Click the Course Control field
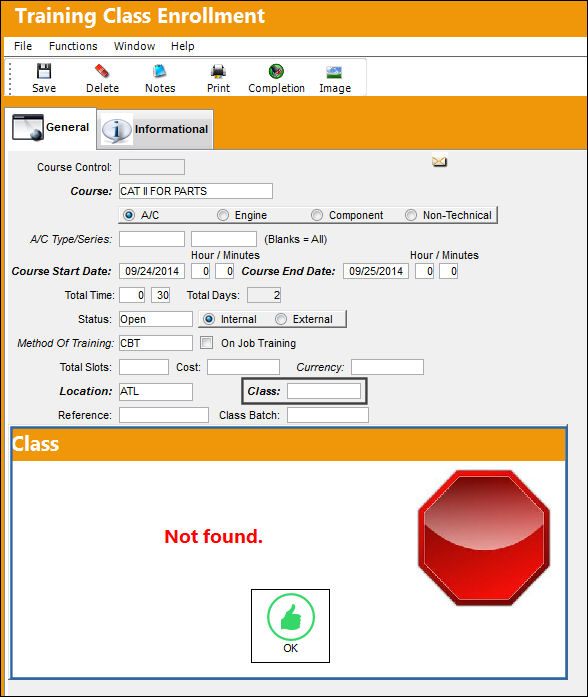The width and height of the screenshot is (588, 697). point(152,167)
